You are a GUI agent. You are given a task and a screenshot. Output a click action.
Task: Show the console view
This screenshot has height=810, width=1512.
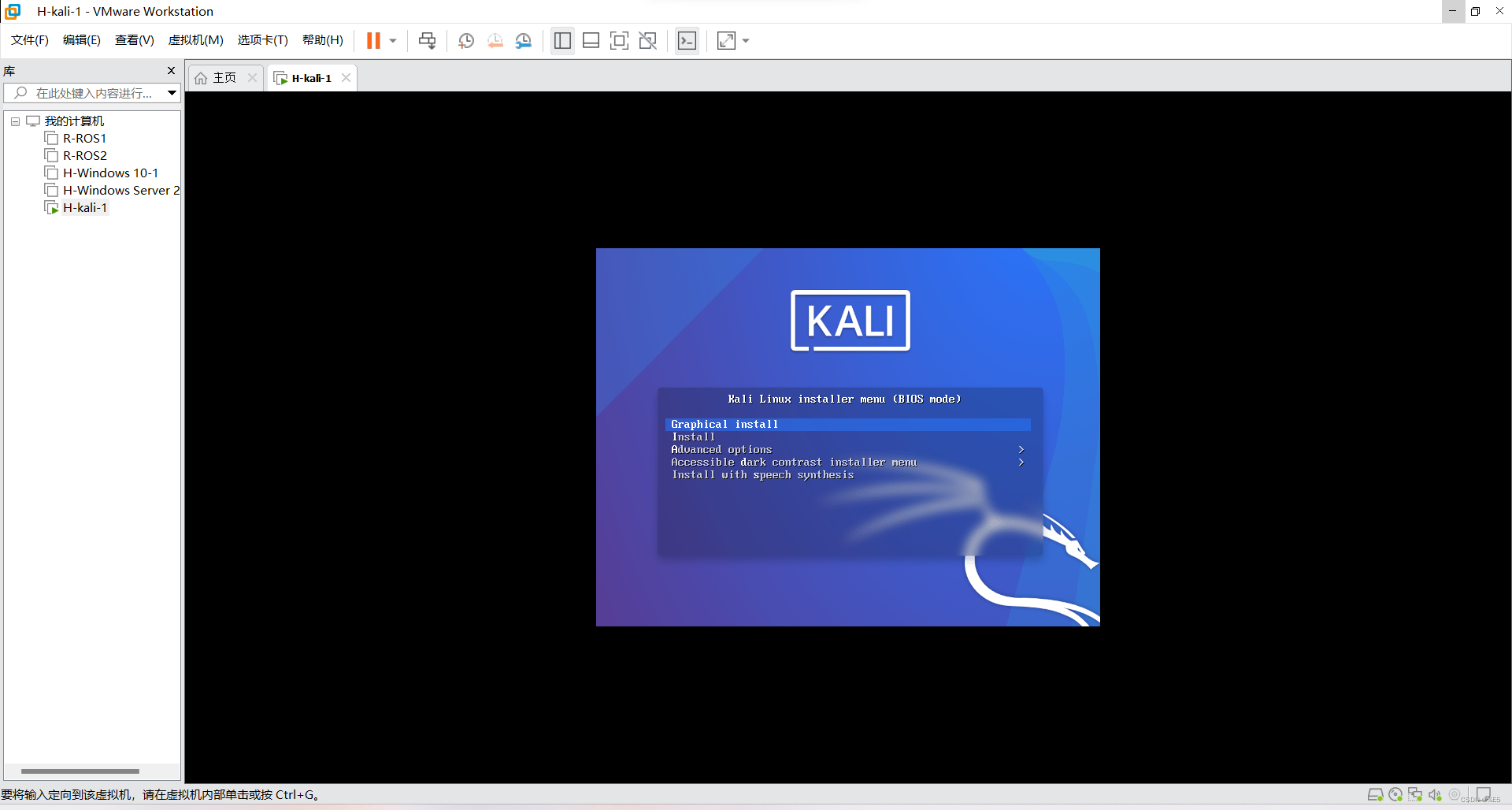pos(687,41)
